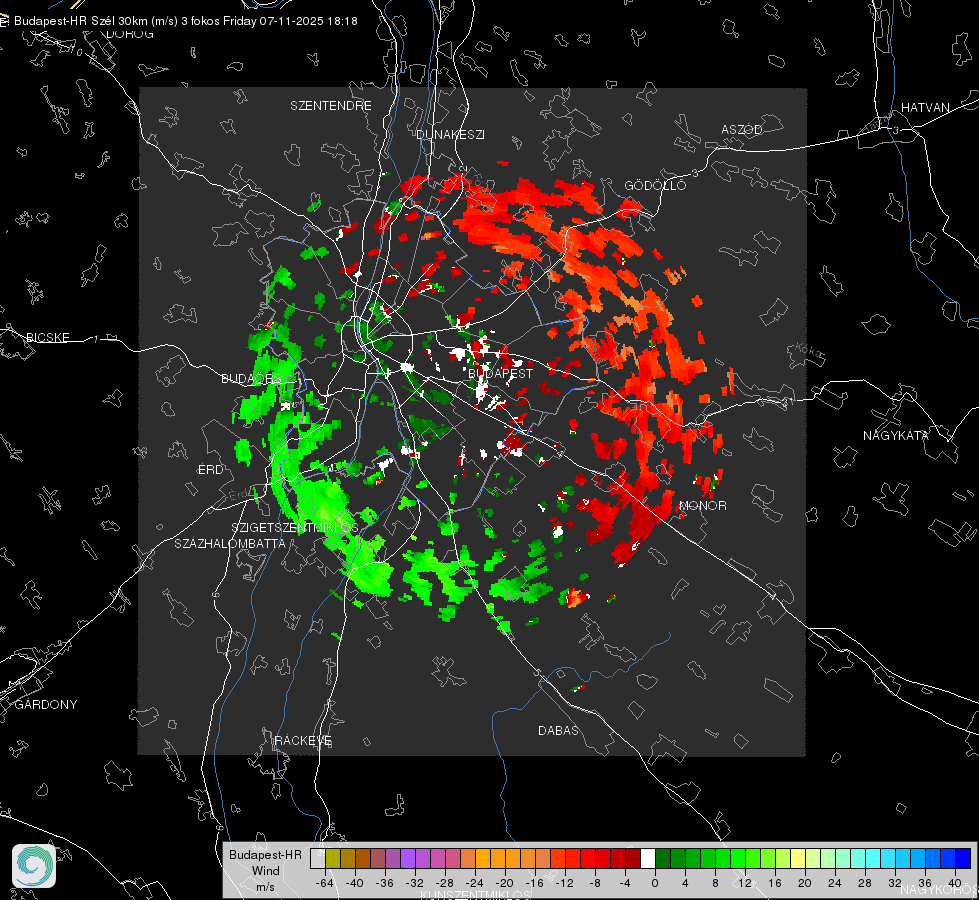Click the MONOR town label
Viewport: 979px width, 900px height.
click(x=702, y=506)
